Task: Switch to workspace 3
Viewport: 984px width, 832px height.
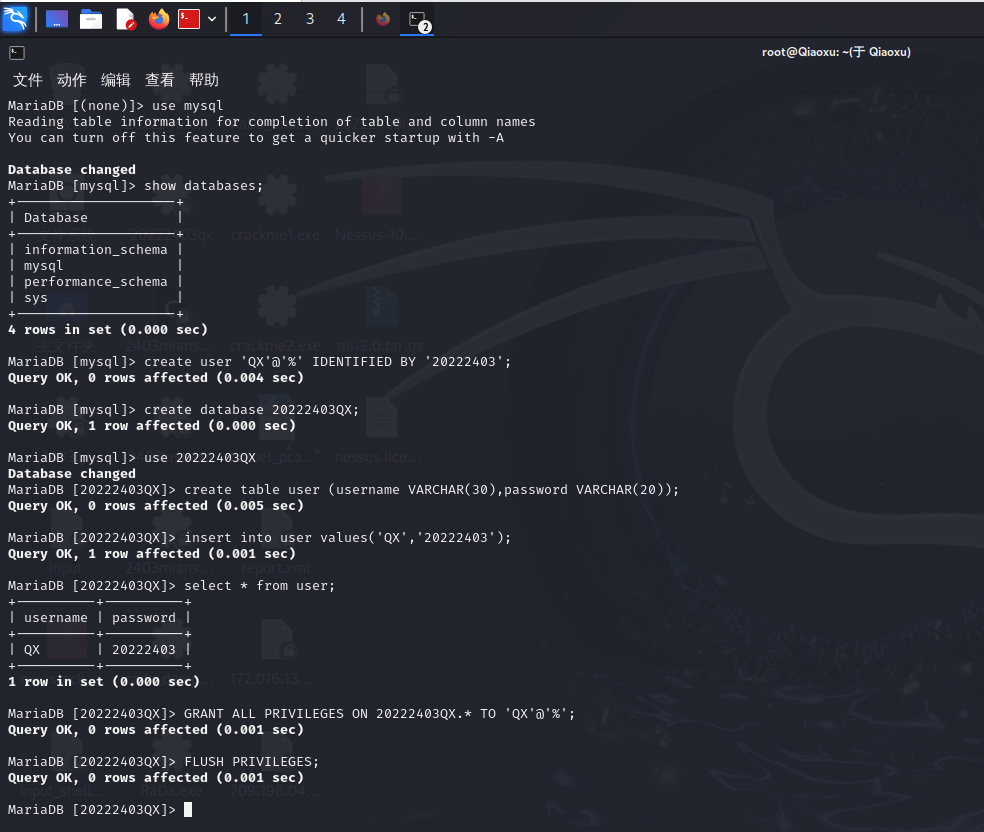Action: click(309, 19)
